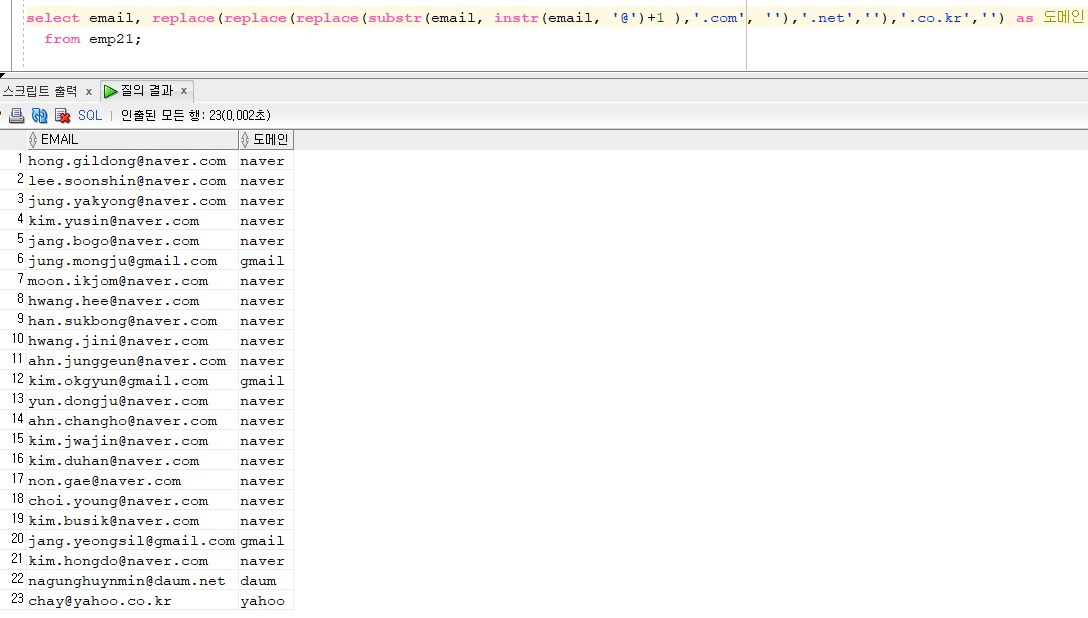The width and height of the screenshot is (1088, 618).
Task: Click the SQL link in results toolbar
Action: tap(90, 116)
